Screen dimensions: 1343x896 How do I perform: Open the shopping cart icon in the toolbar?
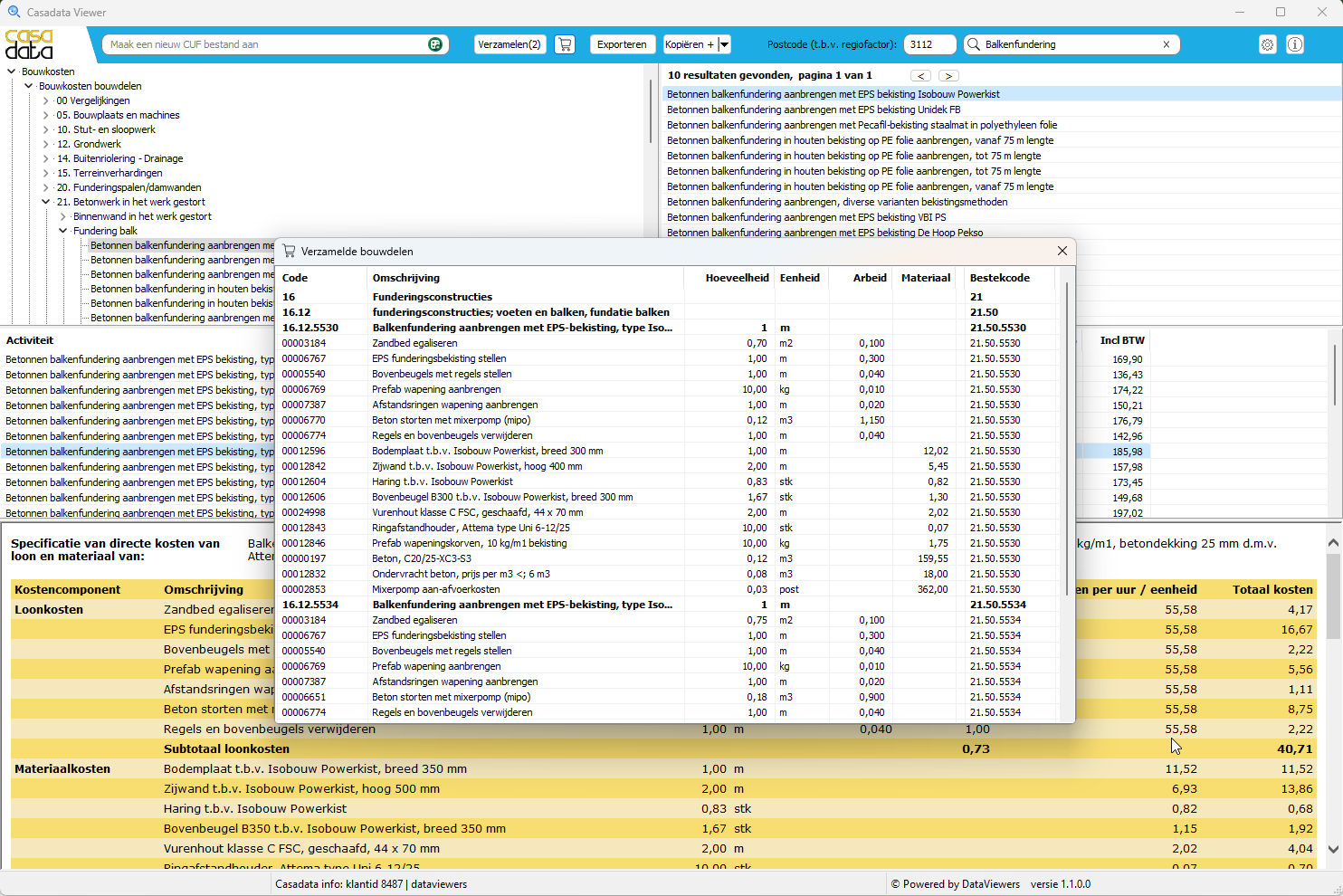pyautogui.click(x=565, y=44)
